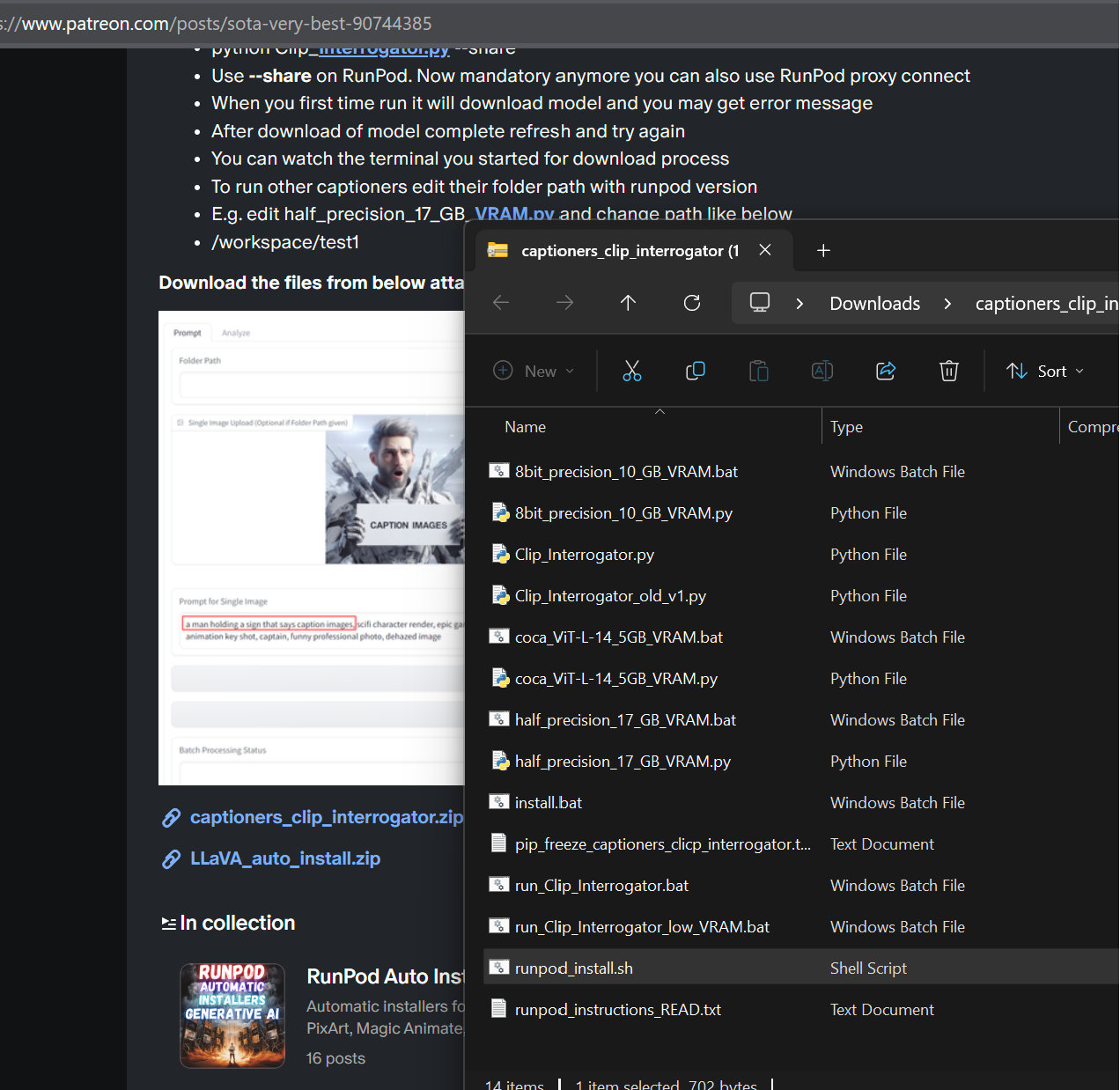Click the 16 posts text in collection
The height and width of the screenshot is (1090, 1120).
pos(335,1058)
